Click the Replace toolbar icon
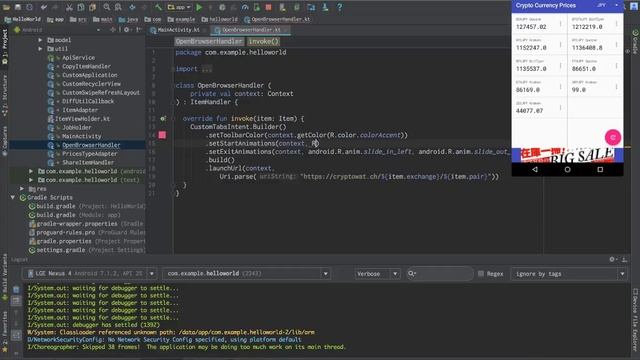Image resolution: width=640 pixels, height=360 pixels. pyautogui.click(x=118, y=7)
